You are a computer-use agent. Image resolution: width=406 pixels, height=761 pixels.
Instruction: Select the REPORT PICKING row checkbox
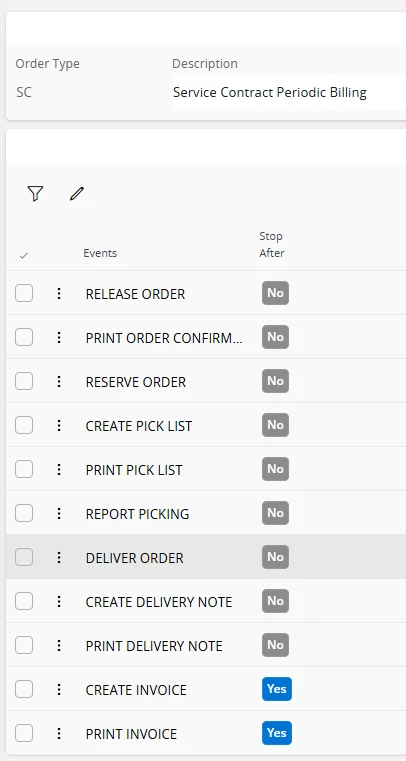24,513
